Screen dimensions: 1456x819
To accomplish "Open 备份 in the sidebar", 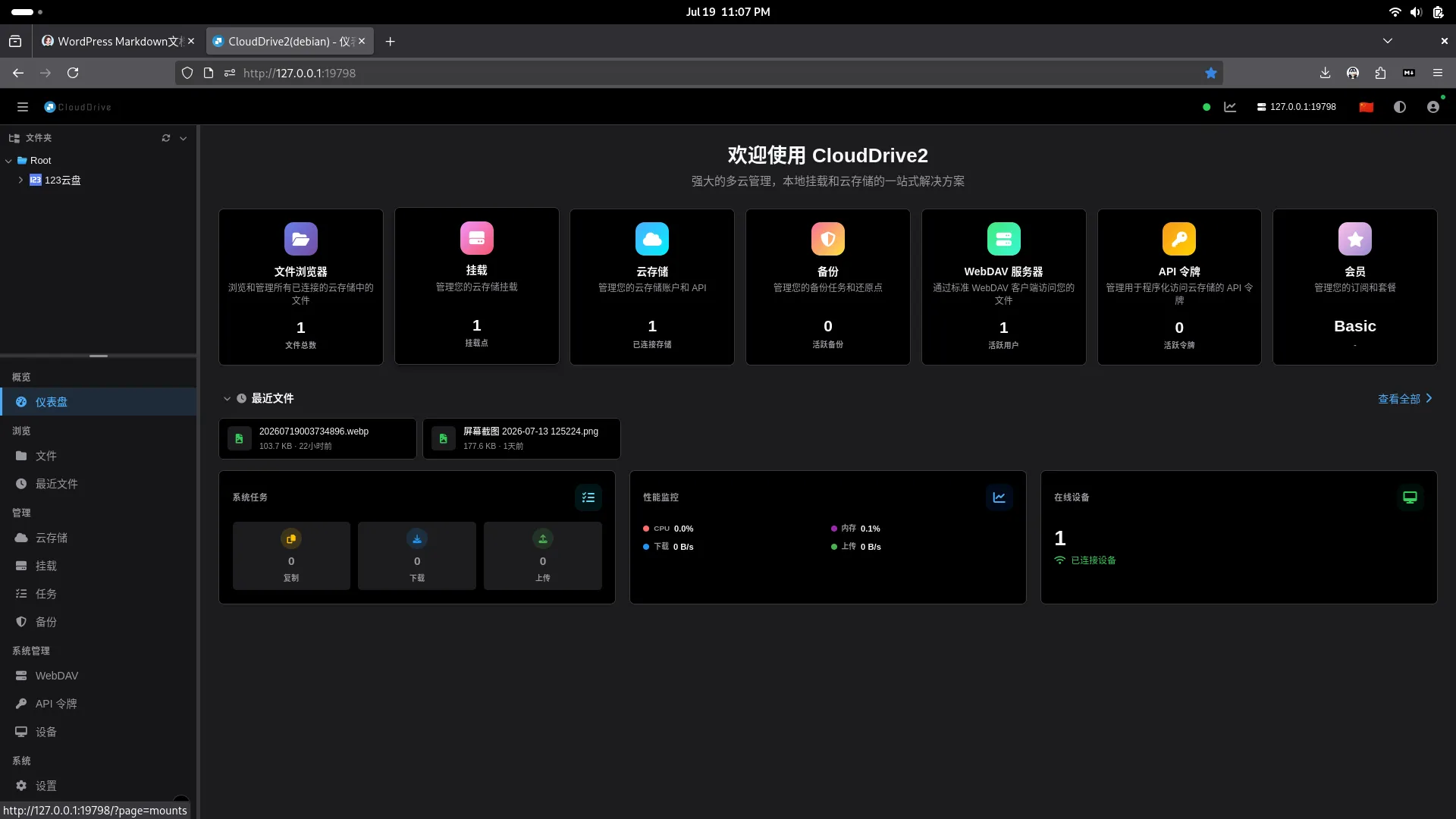I will [x=99, y=622].
